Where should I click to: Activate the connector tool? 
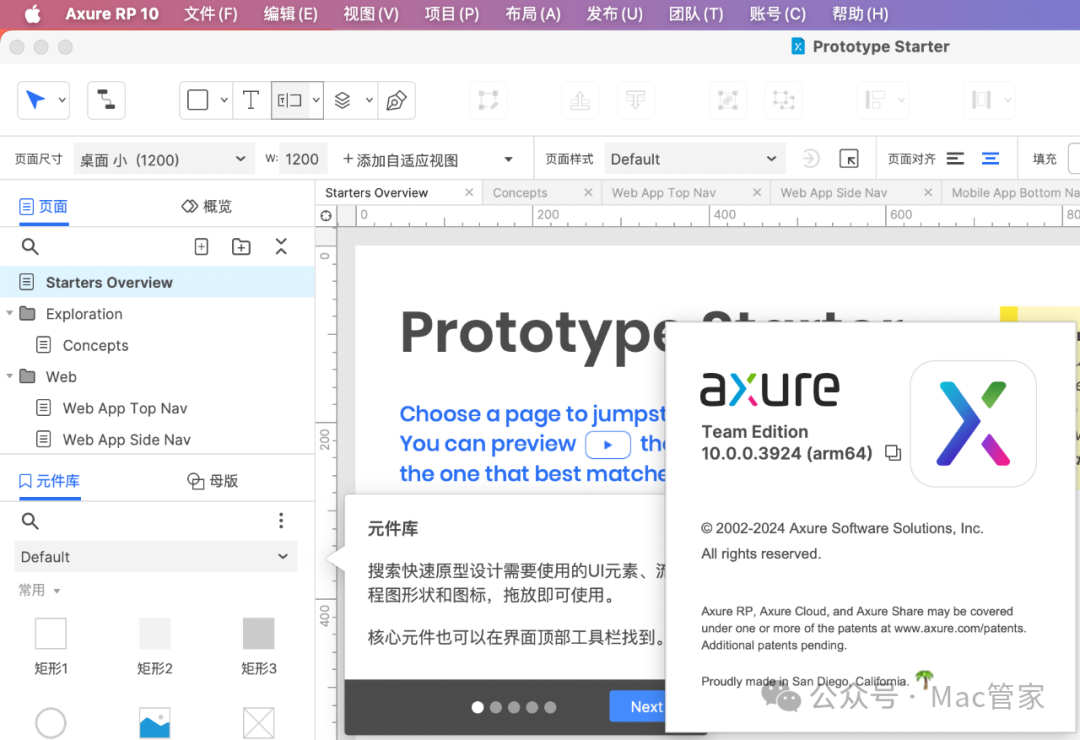106,100
